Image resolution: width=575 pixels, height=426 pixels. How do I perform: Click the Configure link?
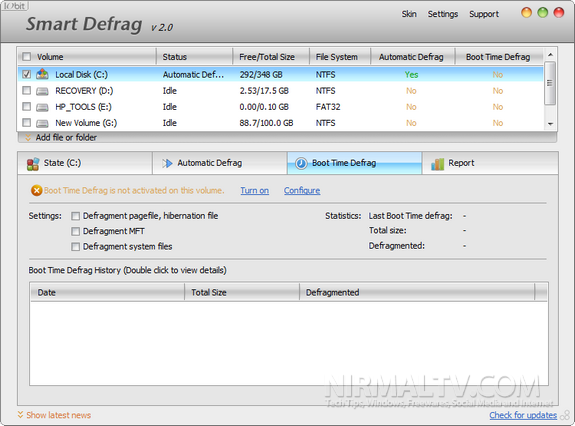(302, 191)
